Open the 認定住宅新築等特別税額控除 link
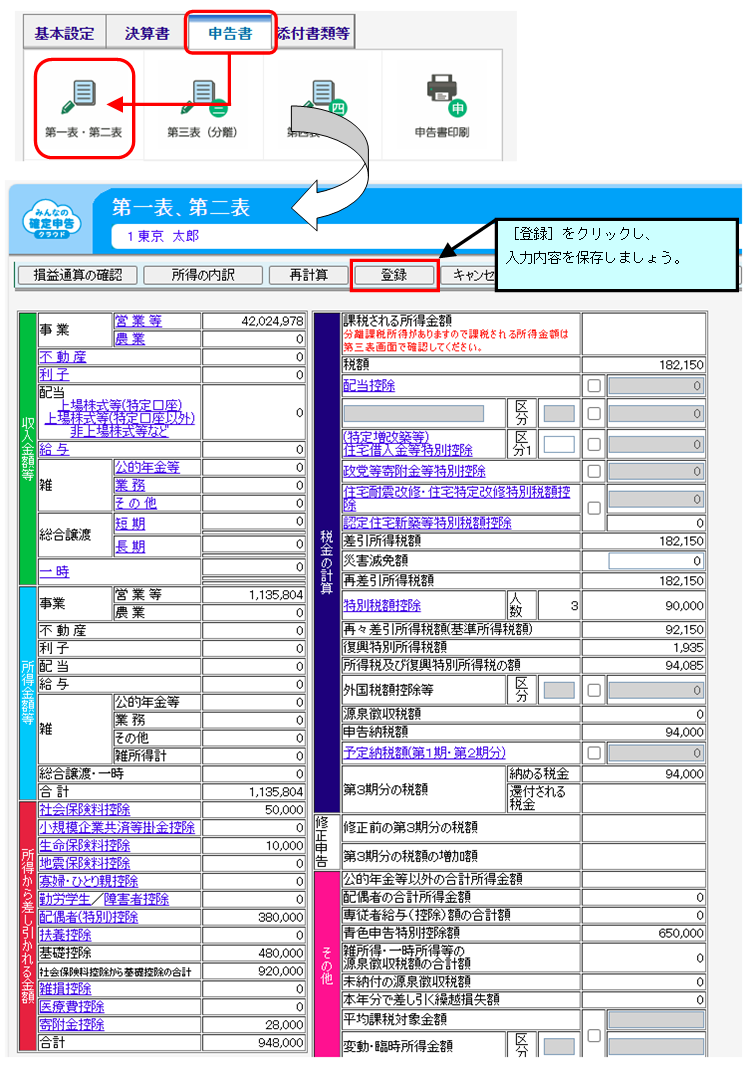This screenshot has height=1068, width=751. pyautogui.click(x=428, y=522)
